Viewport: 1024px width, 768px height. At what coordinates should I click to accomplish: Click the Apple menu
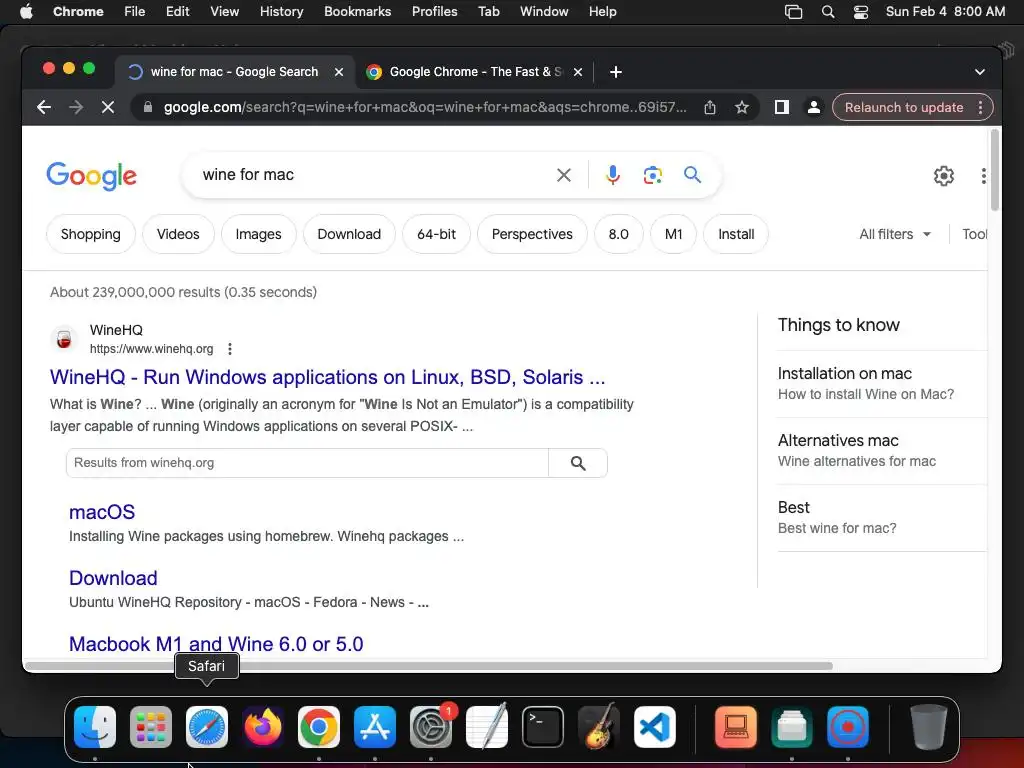(x=26, y=12)
